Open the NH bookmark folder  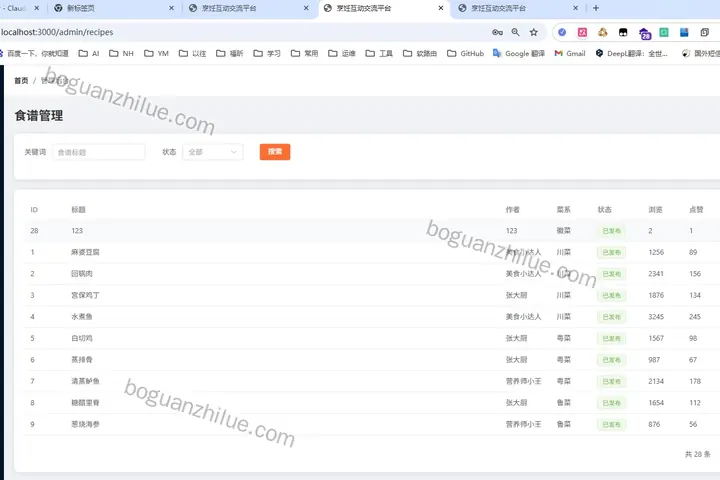tap(121, 53)
